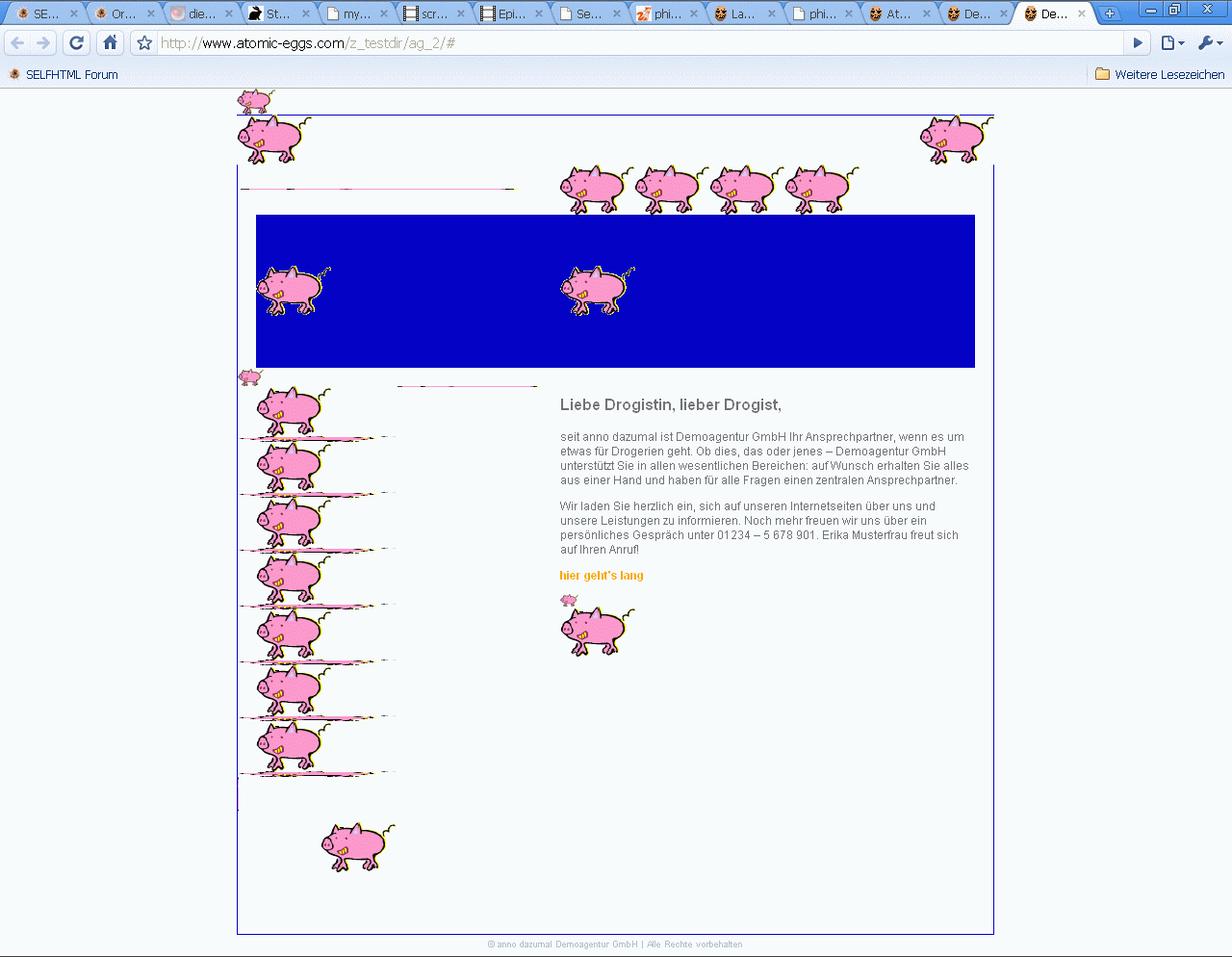Screen dimensions: 1232x957
Task: Click the browser Back arrow button
Action: pyautogui.click(x=17, y=43)
